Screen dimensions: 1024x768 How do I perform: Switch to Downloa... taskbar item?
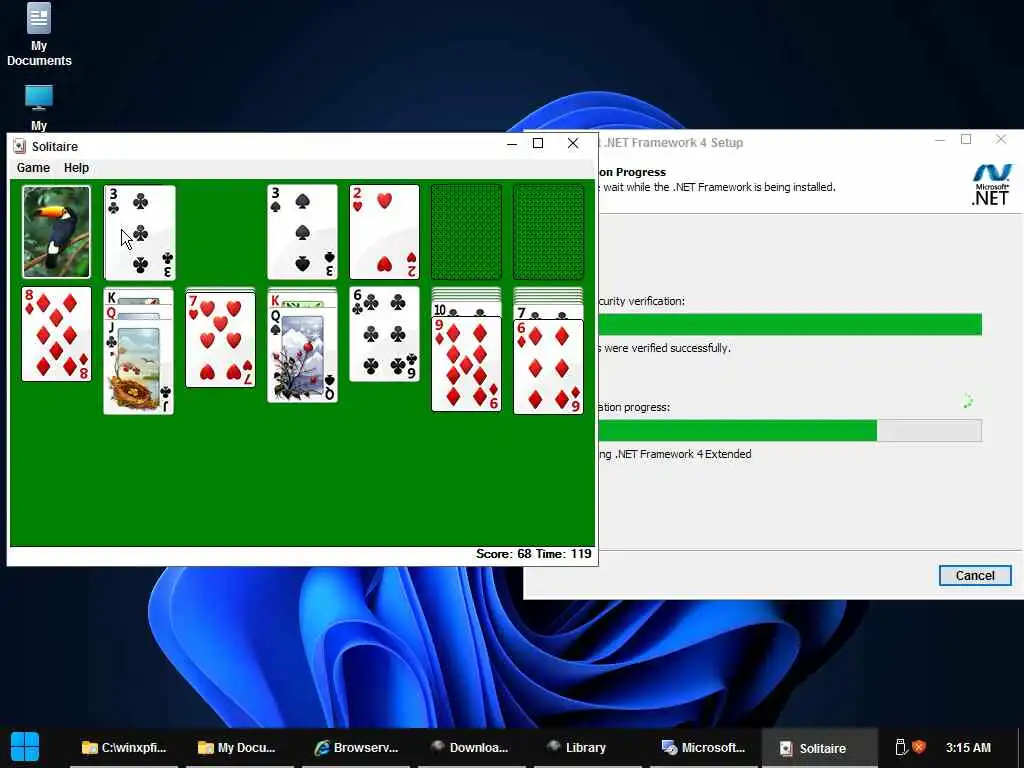point(470,748)
